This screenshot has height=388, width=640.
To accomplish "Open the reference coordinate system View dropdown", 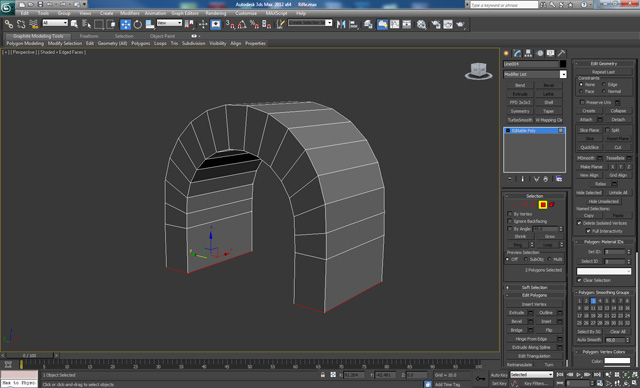I will coord(169,23).
